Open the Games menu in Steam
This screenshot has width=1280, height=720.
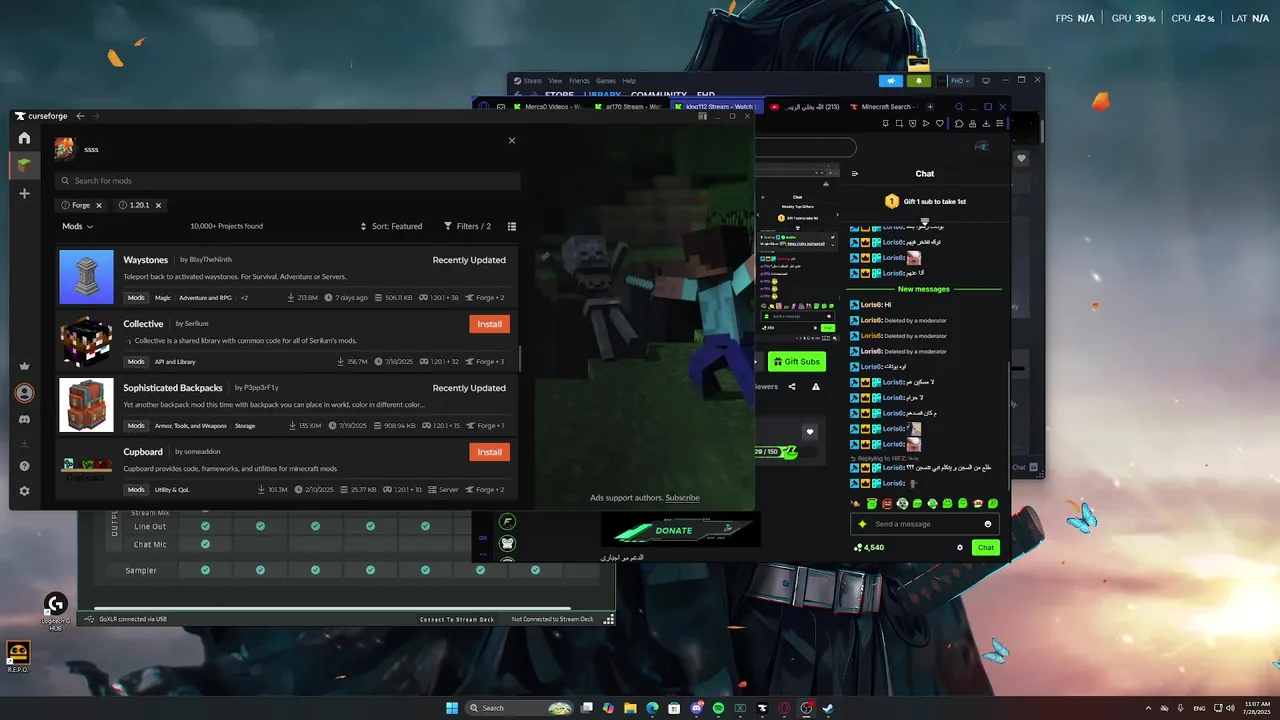pos(606,81)
